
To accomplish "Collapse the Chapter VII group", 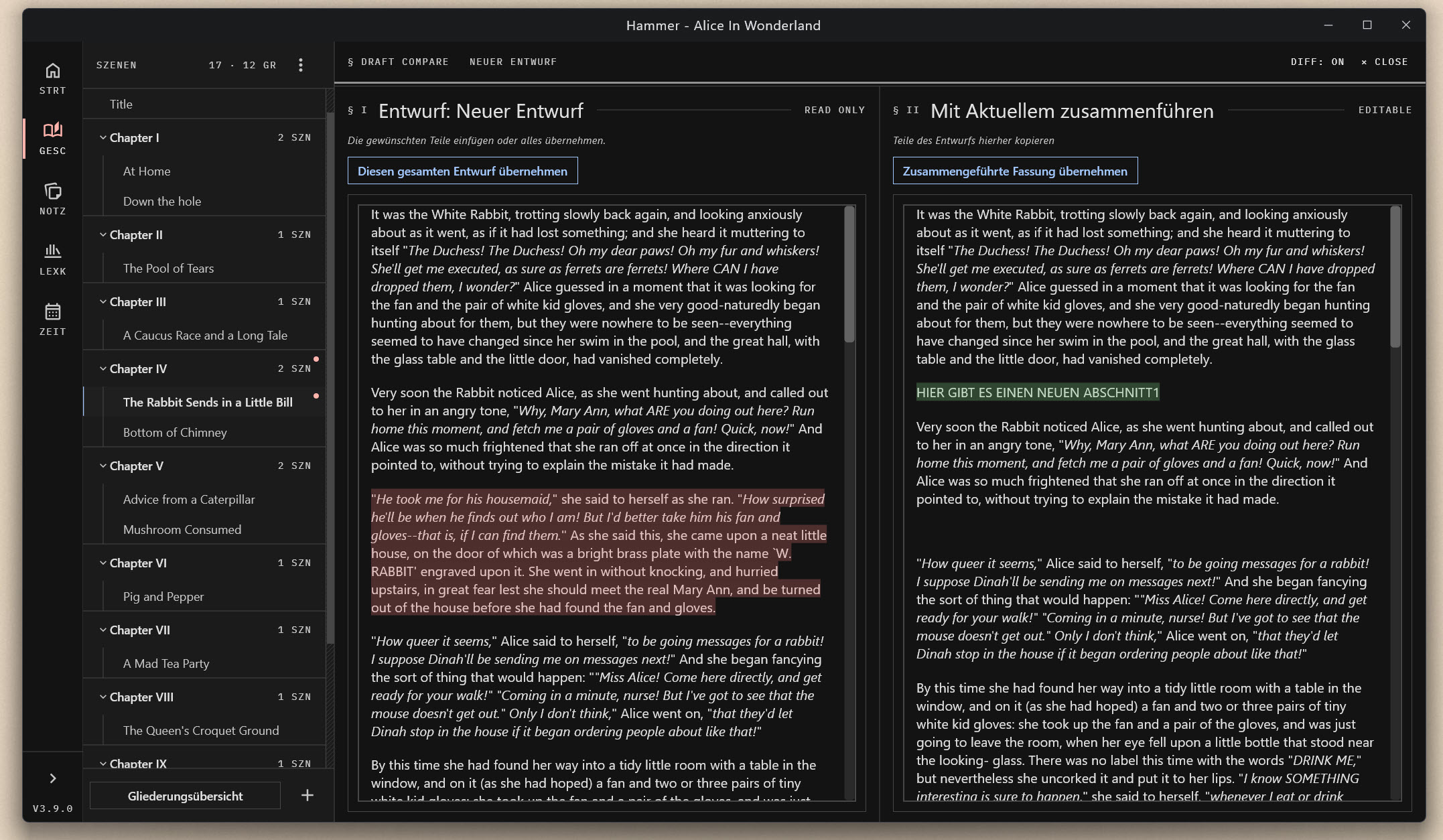I will coord(103,630).
